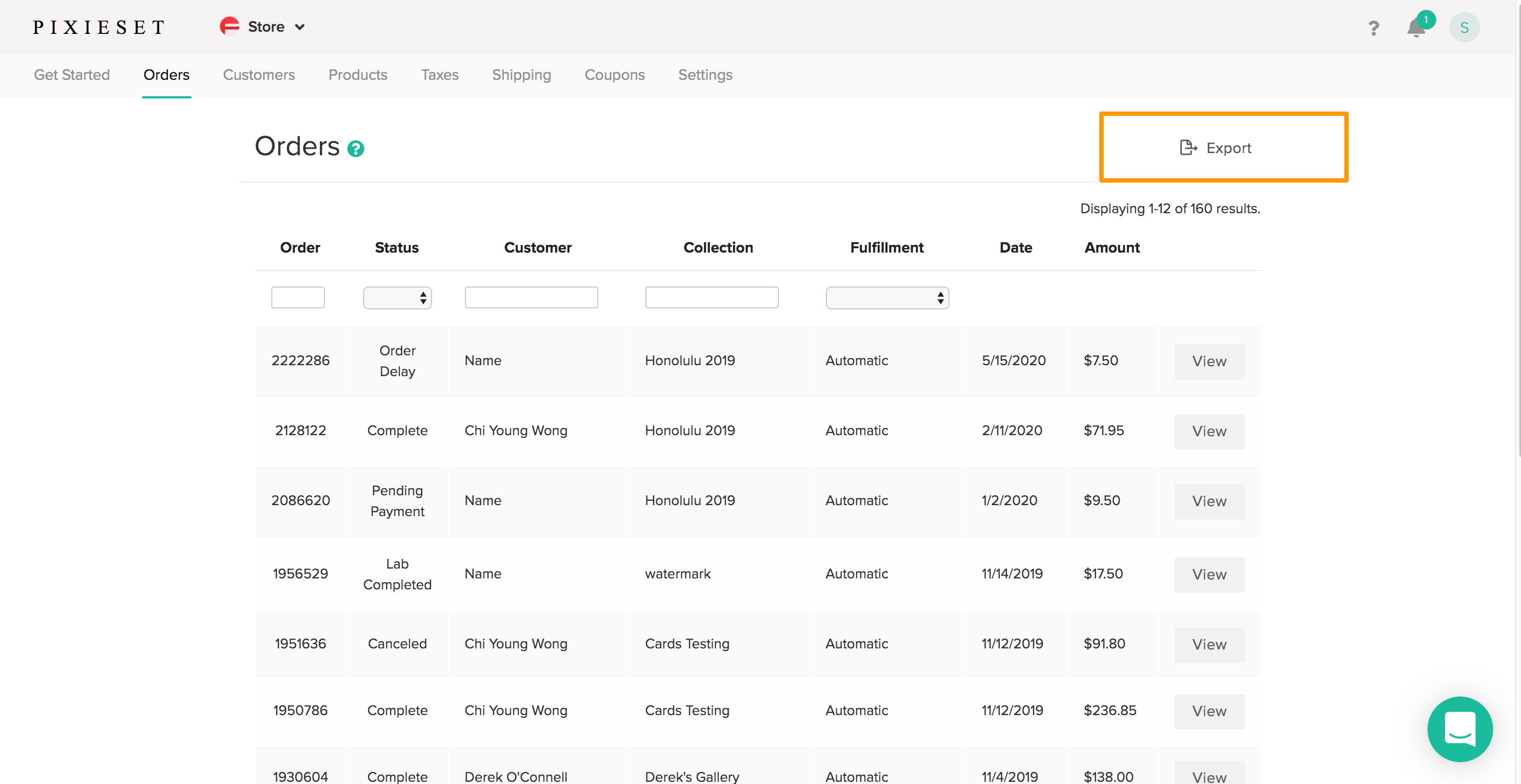This screenshot has width=1521, height=784.
Task: Open the Products tab
Action: tap(358, 75)
